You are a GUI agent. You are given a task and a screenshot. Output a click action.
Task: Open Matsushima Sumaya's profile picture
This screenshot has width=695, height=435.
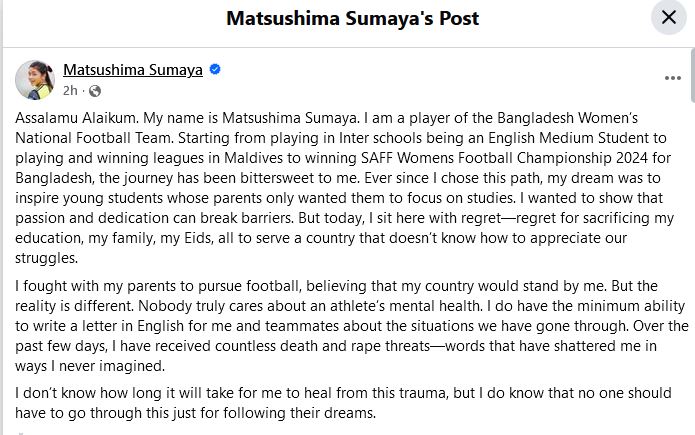pos(35,79)
